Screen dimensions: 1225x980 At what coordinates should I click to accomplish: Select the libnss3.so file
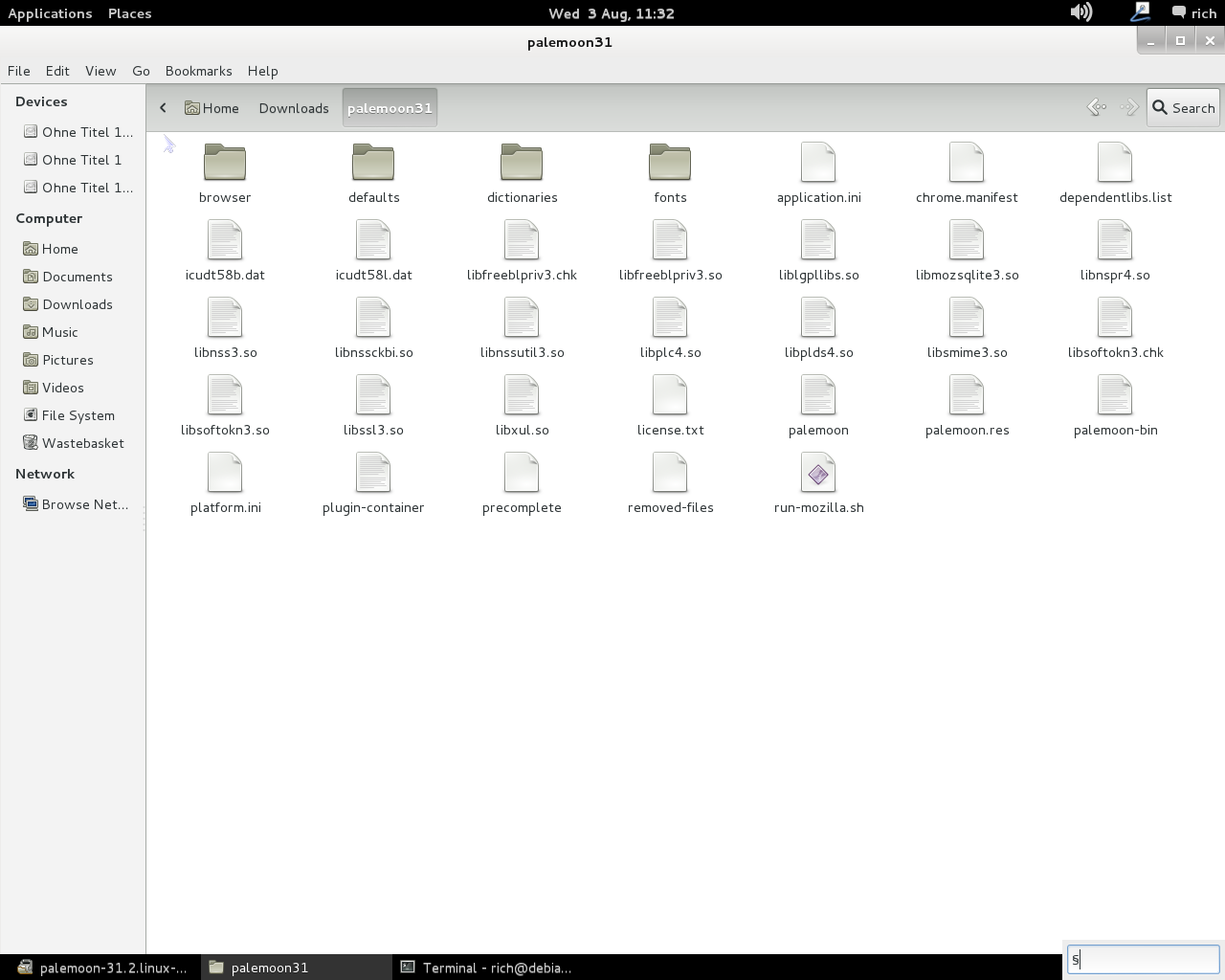point(225,328)
